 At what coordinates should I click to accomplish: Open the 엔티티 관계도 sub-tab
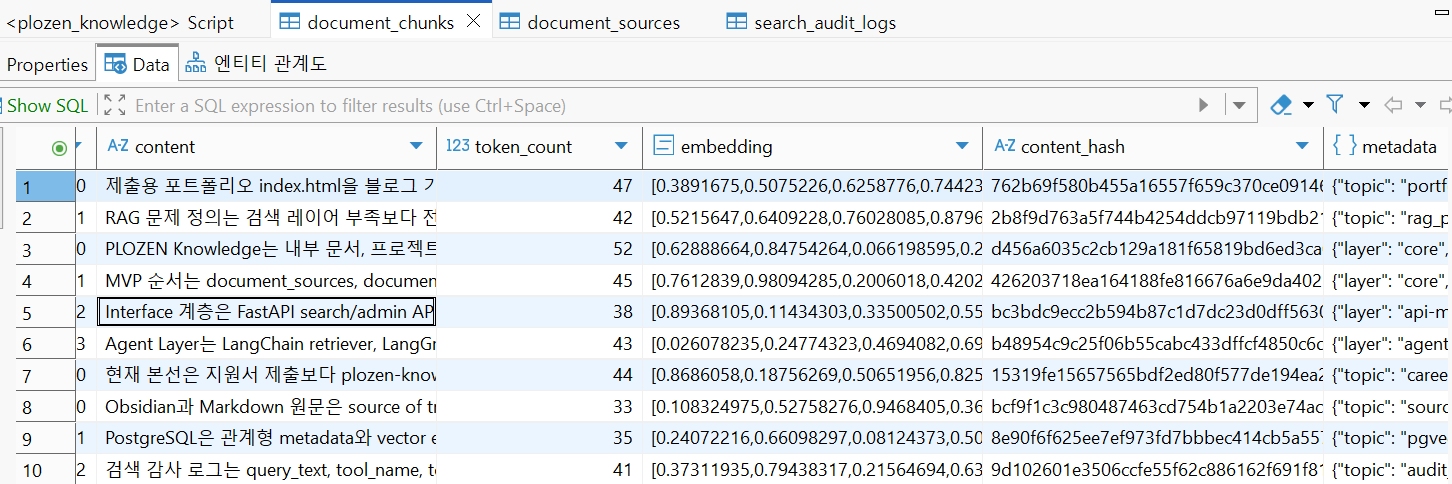256,65
